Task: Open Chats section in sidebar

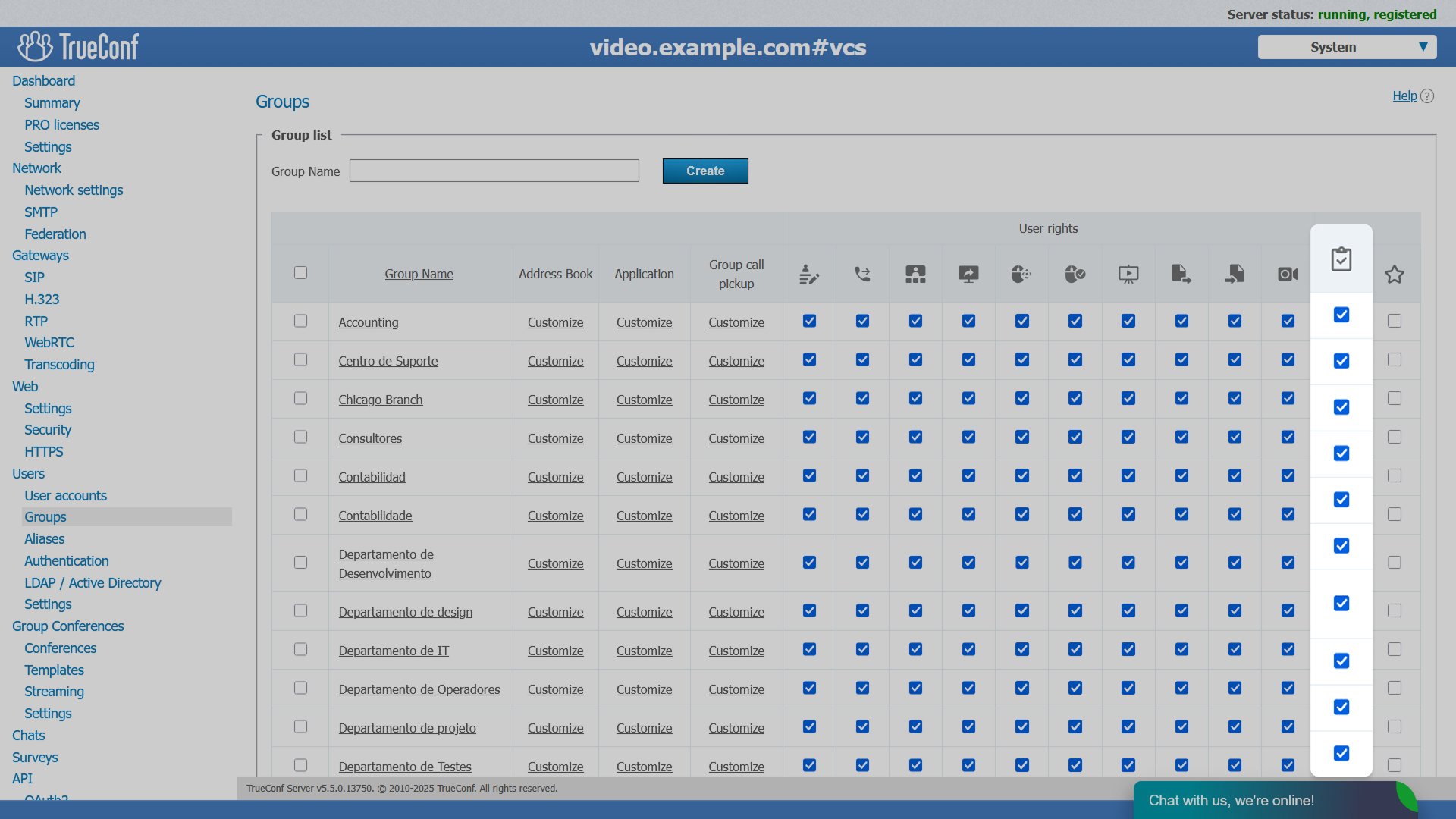Action: tap(28, 736)
